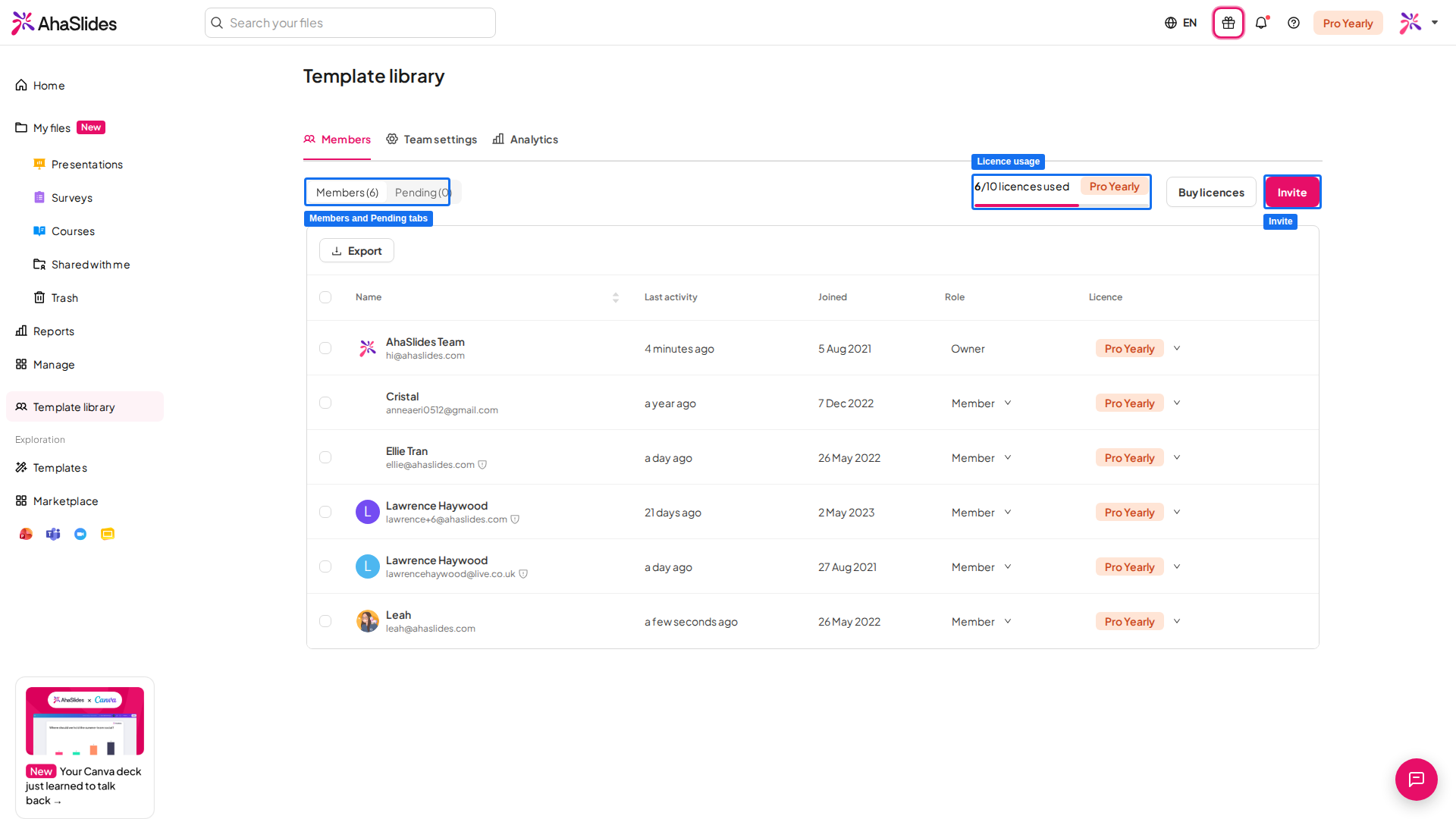Focus the Search your files field
1456x819 pixels.
350,23
